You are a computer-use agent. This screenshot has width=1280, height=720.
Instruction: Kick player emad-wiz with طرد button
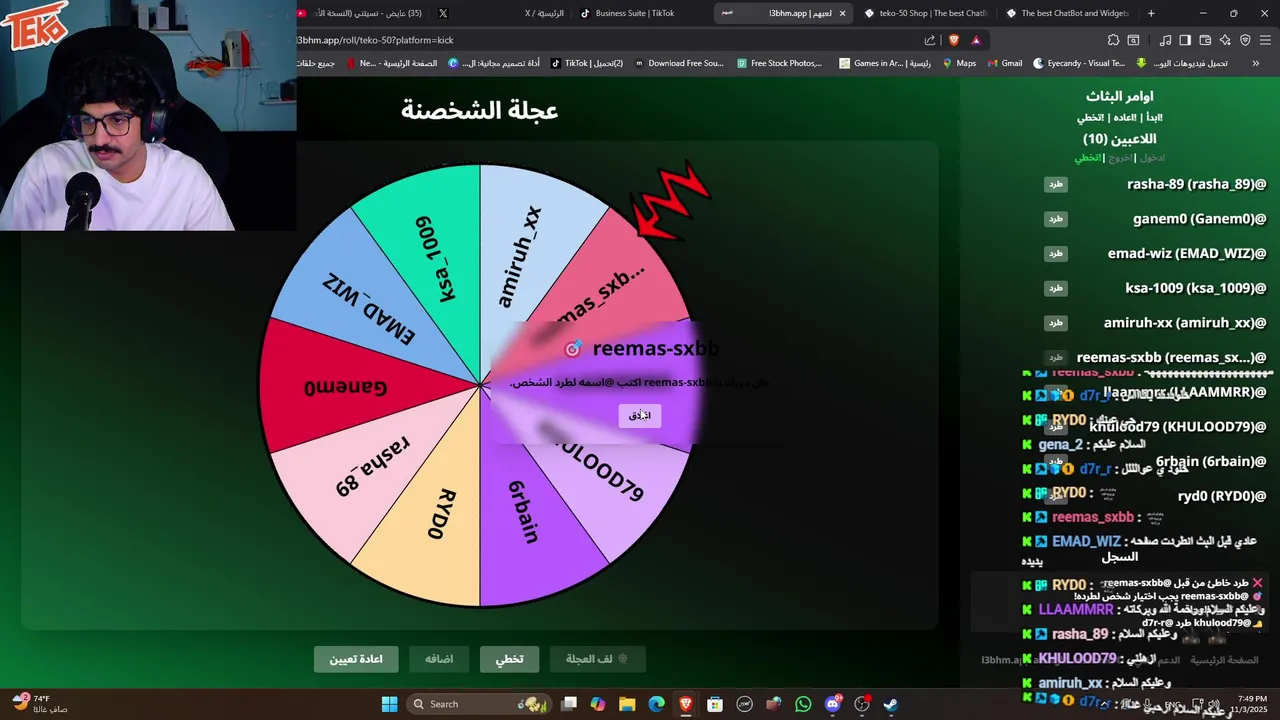[1056, 254]
